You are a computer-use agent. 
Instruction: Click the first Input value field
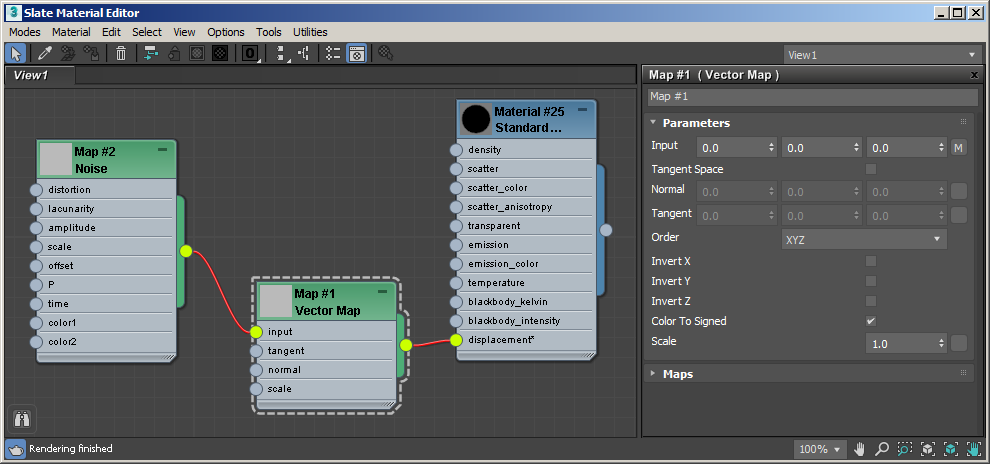[736, 148]
